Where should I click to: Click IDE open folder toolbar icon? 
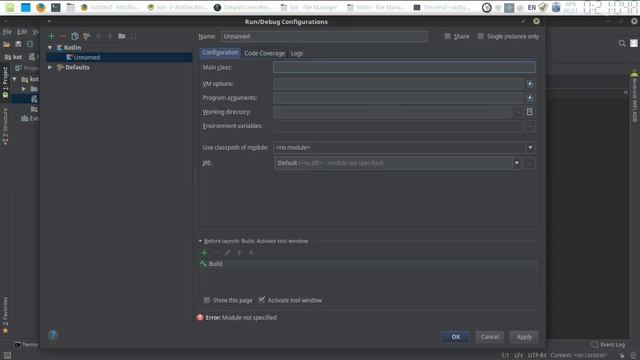coord(7,44)
